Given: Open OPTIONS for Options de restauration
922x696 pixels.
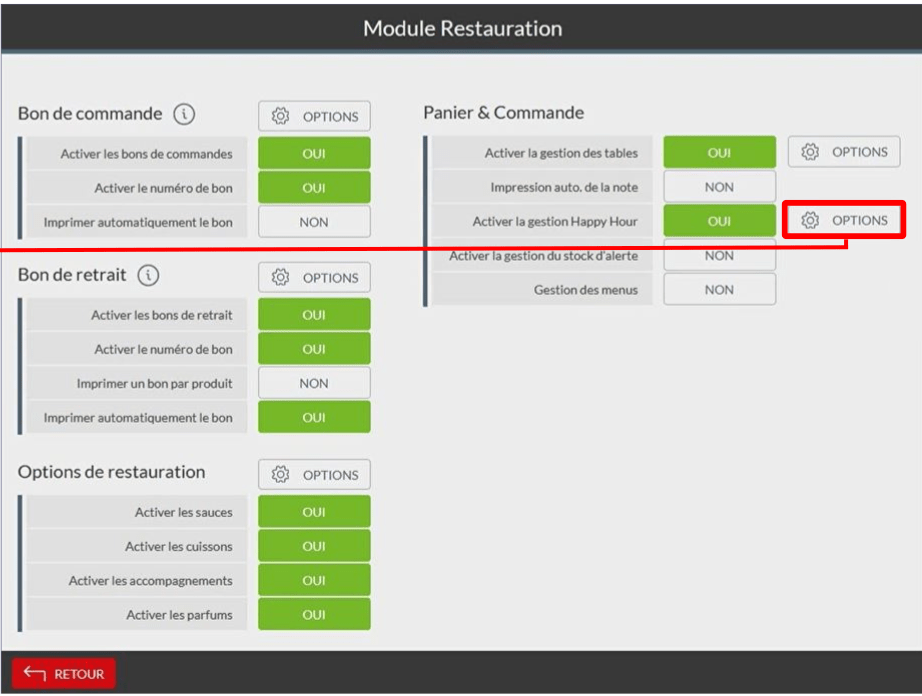Looking at the screenshot, I should 314,474.
